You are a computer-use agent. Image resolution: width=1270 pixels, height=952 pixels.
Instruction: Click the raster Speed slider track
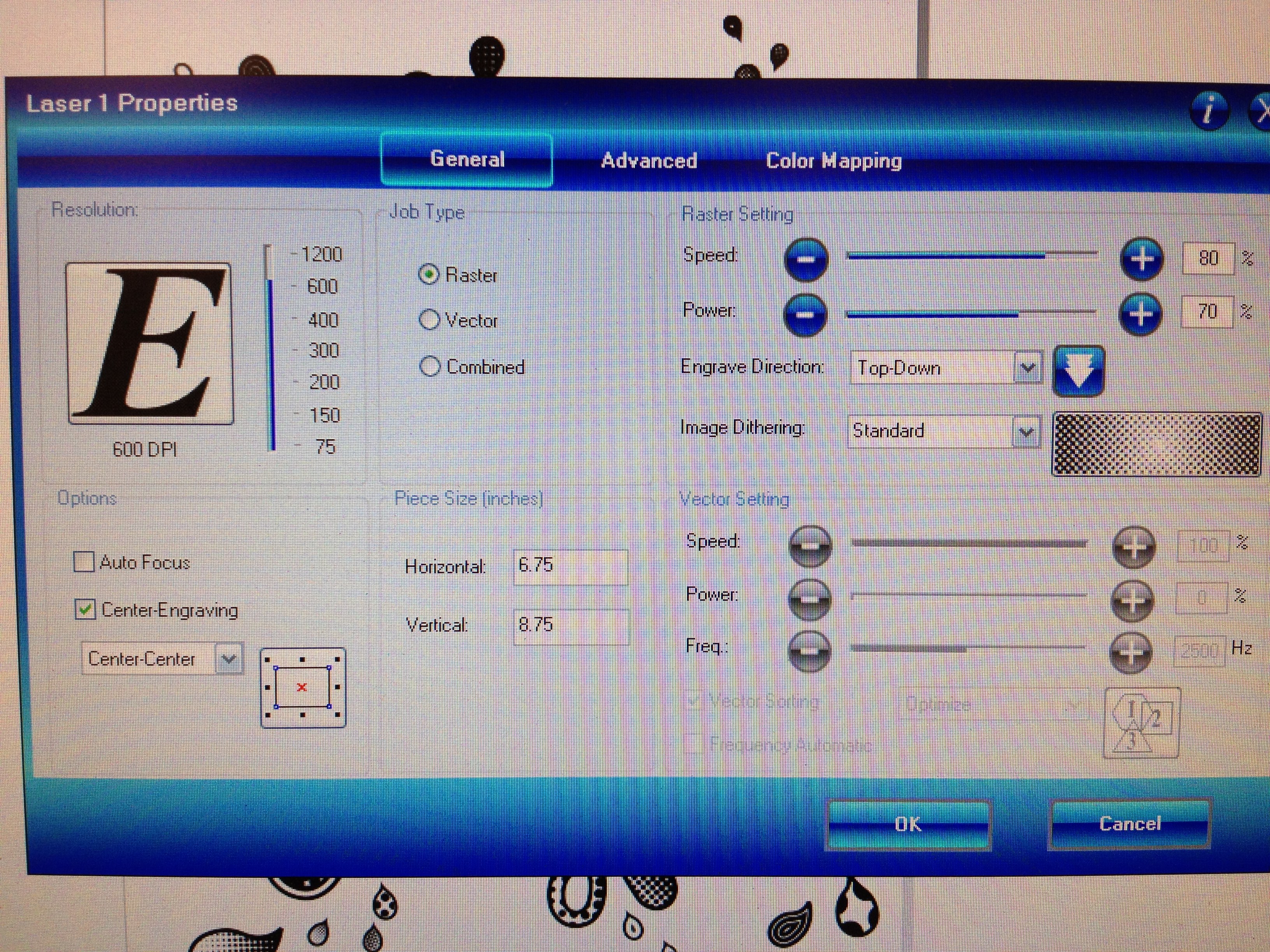(x=973, y=255)
